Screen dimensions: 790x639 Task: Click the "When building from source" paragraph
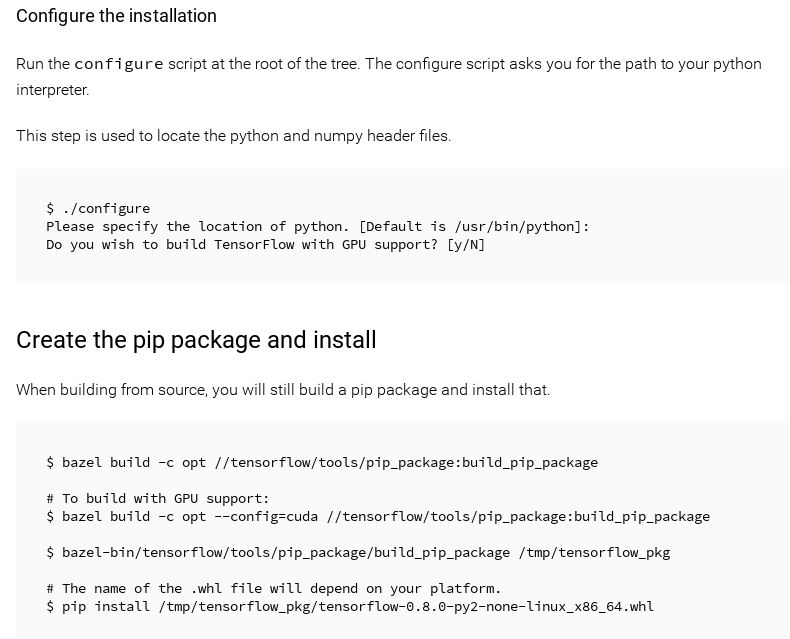coord(283,390)
